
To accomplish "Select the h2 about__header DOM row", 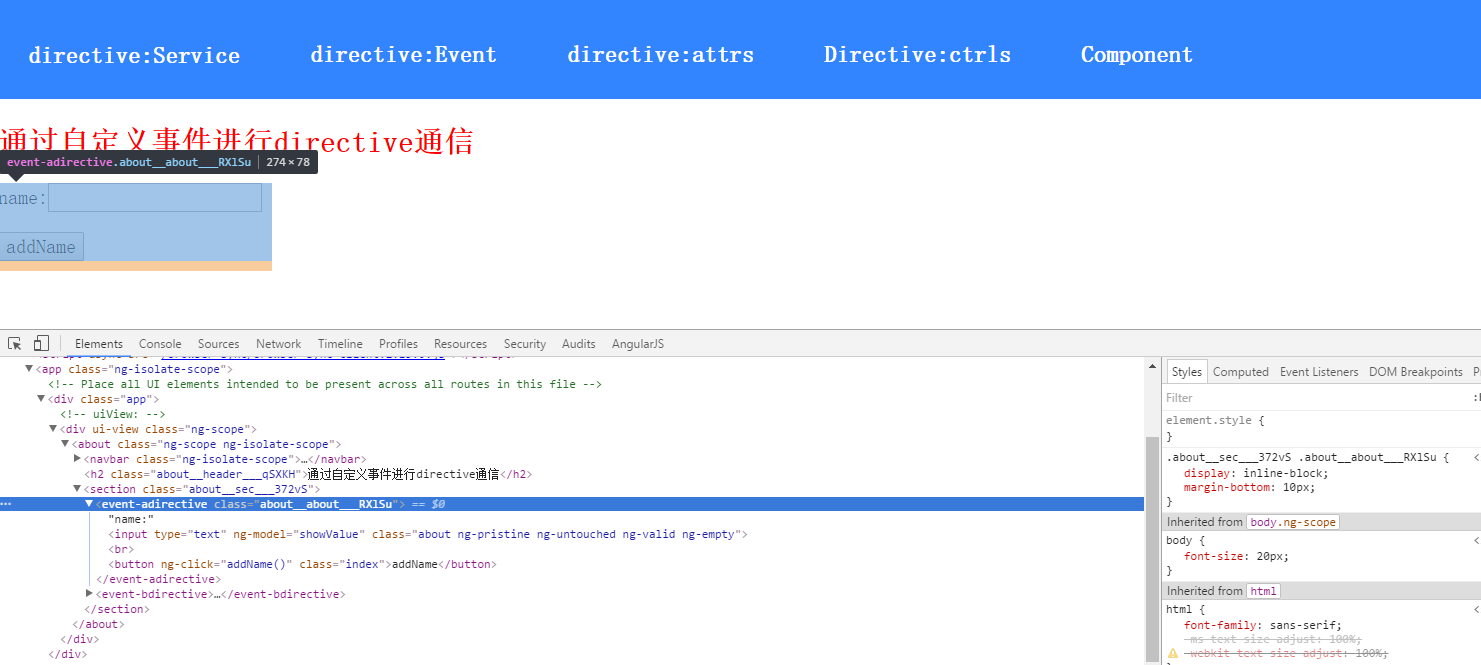I will [x=309, y=475].
